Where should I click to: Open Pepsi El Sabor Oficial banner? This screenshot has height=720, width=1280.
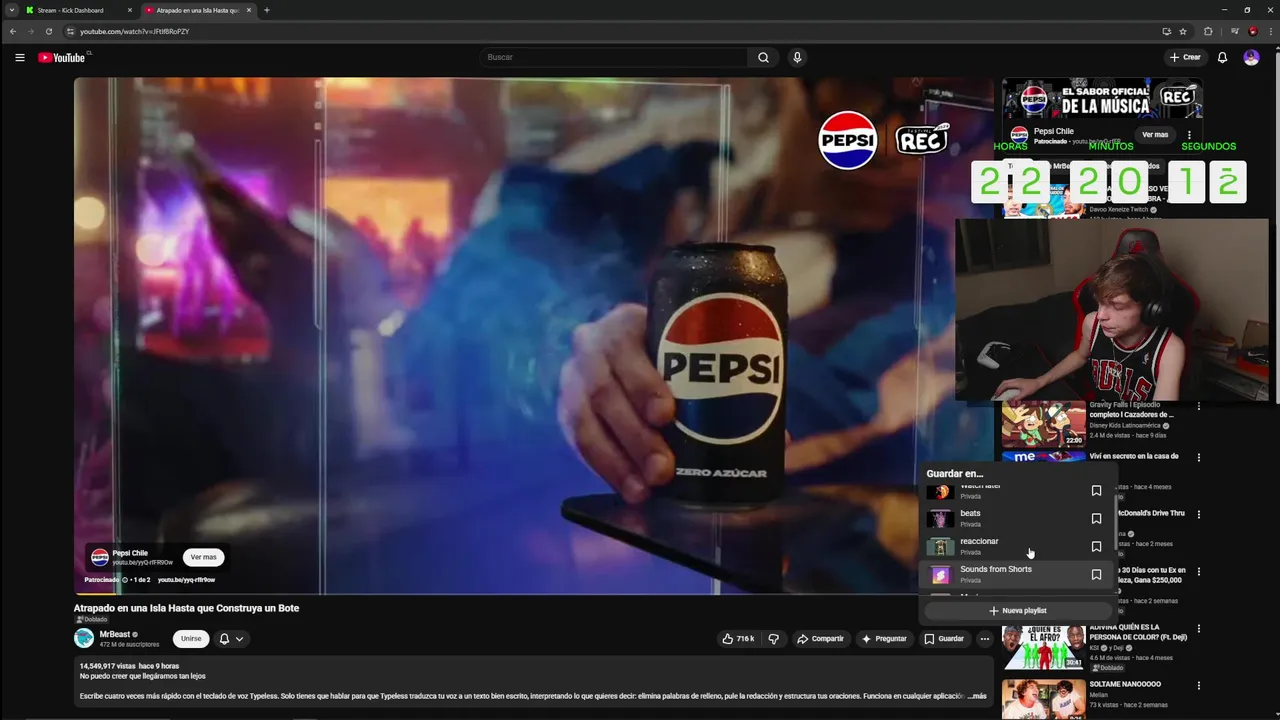pos(1102,99)
